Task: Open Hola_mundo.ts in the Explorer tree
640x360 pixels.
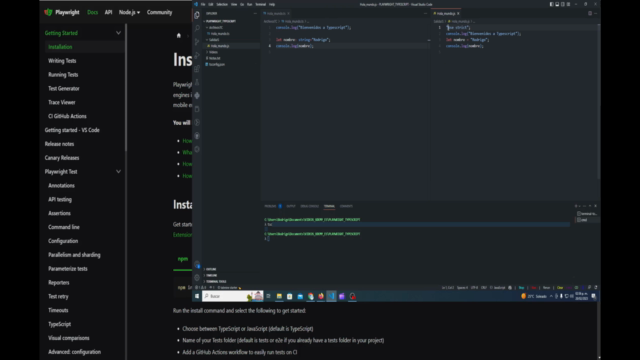Action: [x=220, y=34]
